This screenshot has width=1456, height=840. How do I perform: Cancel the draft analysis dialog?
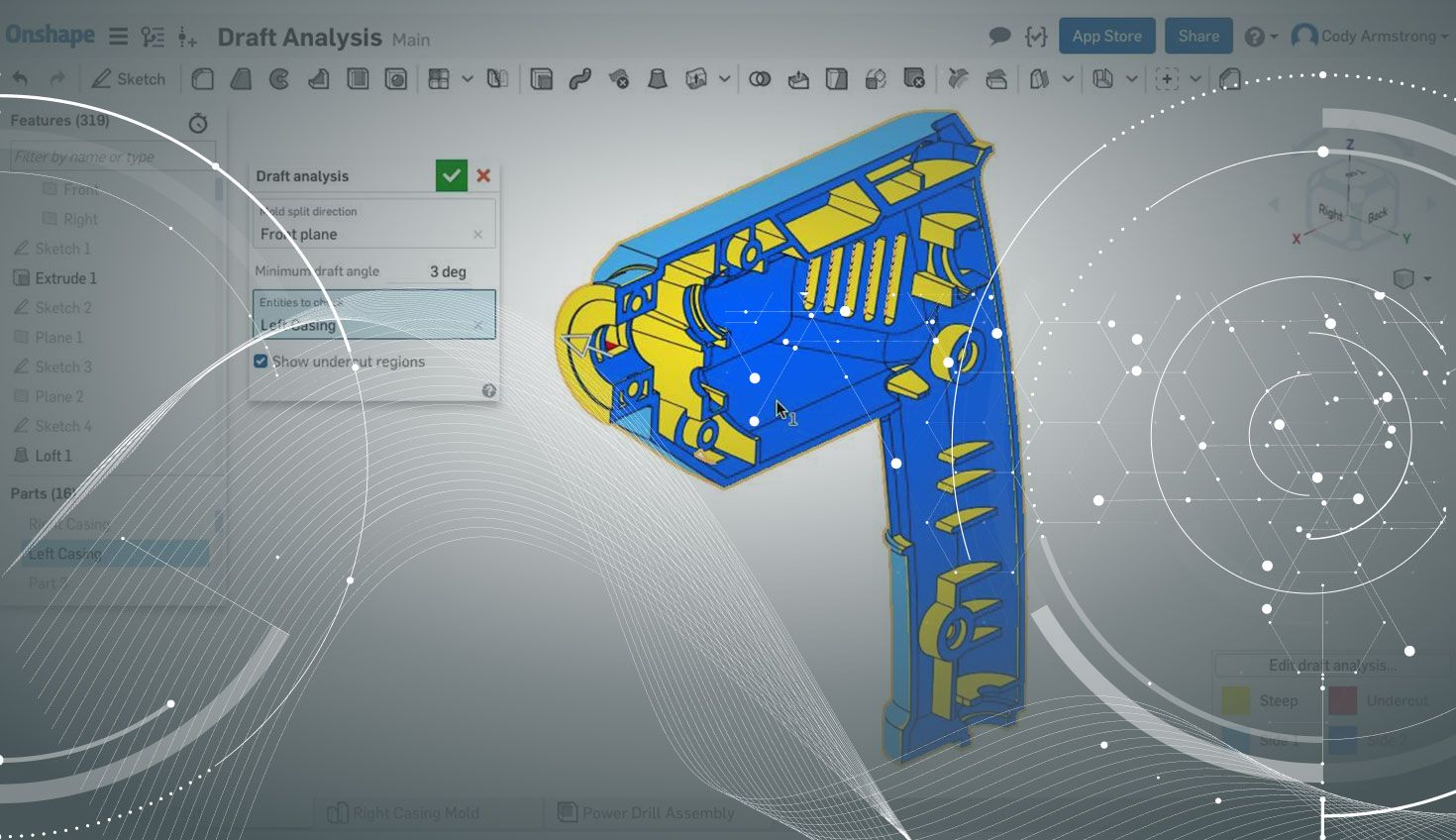point(483,175)
